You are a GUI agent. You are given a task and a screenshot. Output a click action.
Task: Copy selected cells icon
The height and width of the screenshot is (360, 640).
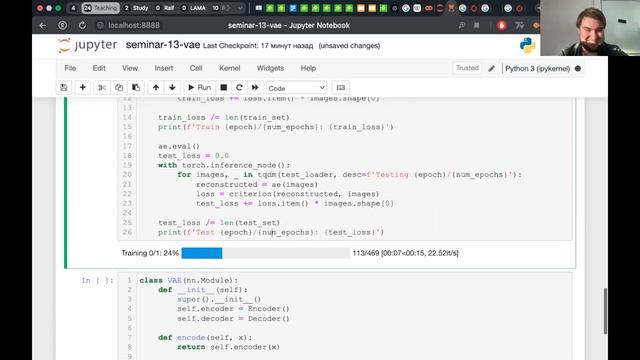[x=119, y=88]
